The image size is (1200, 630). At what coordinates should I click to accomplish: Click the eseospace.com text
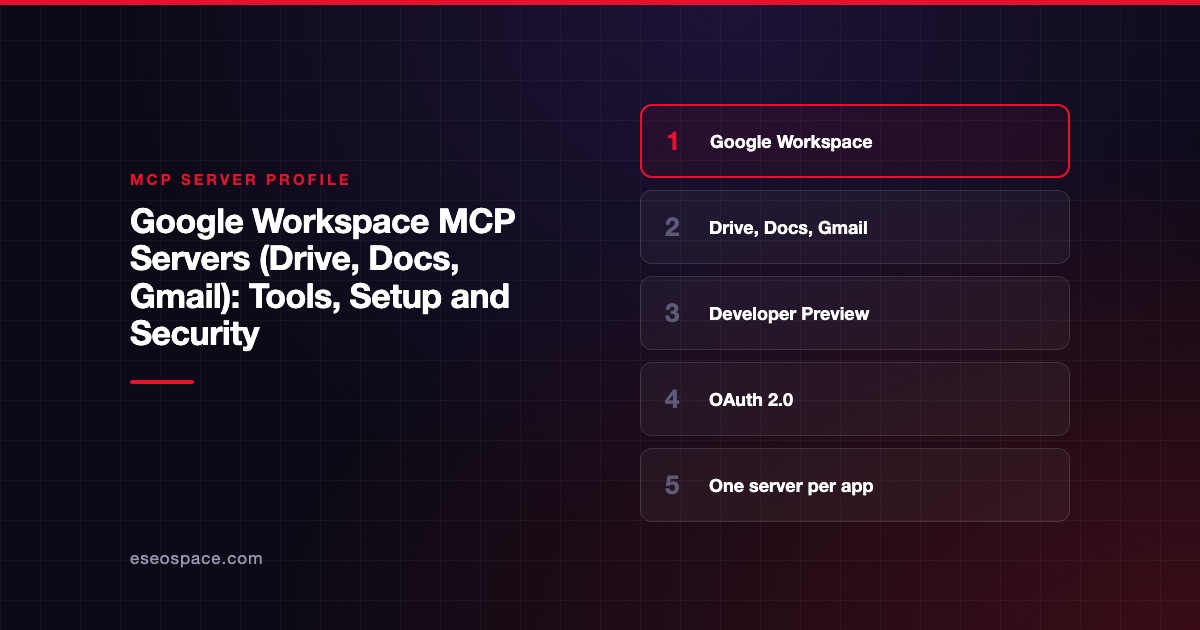tap(196, 559)
